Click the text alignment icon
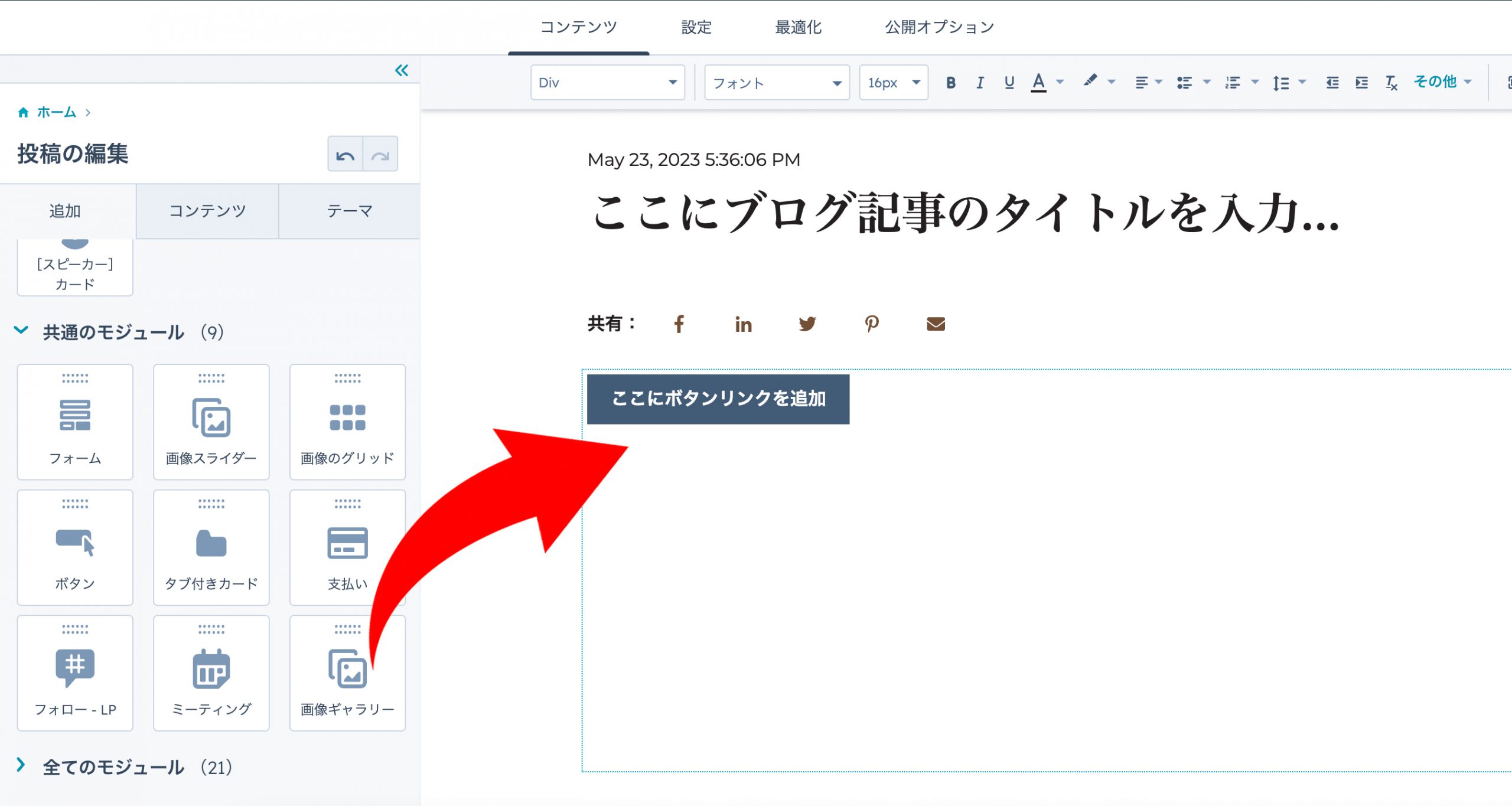 point(1142,83)
